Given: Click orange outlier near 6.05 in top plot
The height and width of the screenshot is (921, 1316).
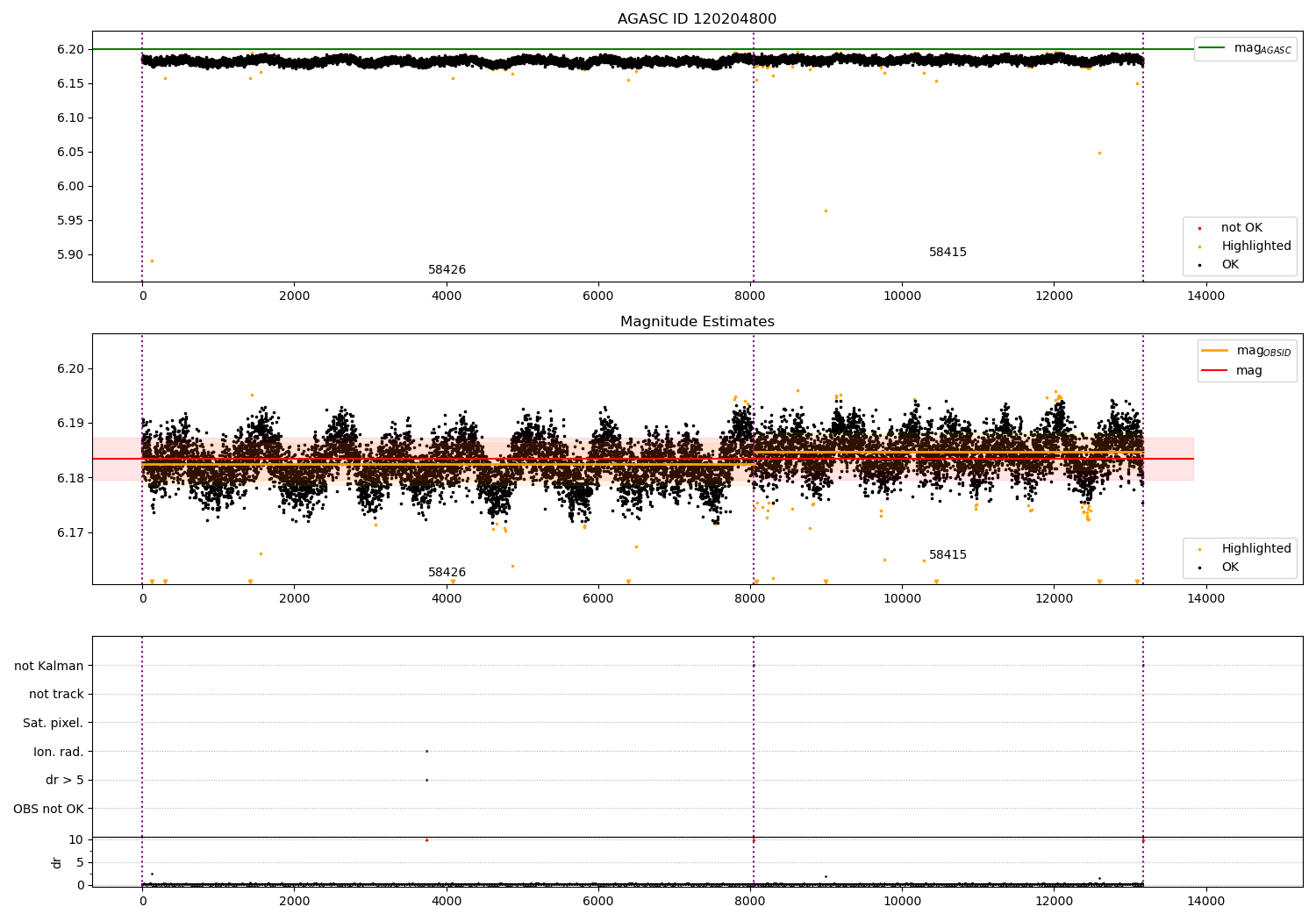Looking at the screenshot, I should [1099, 153].
